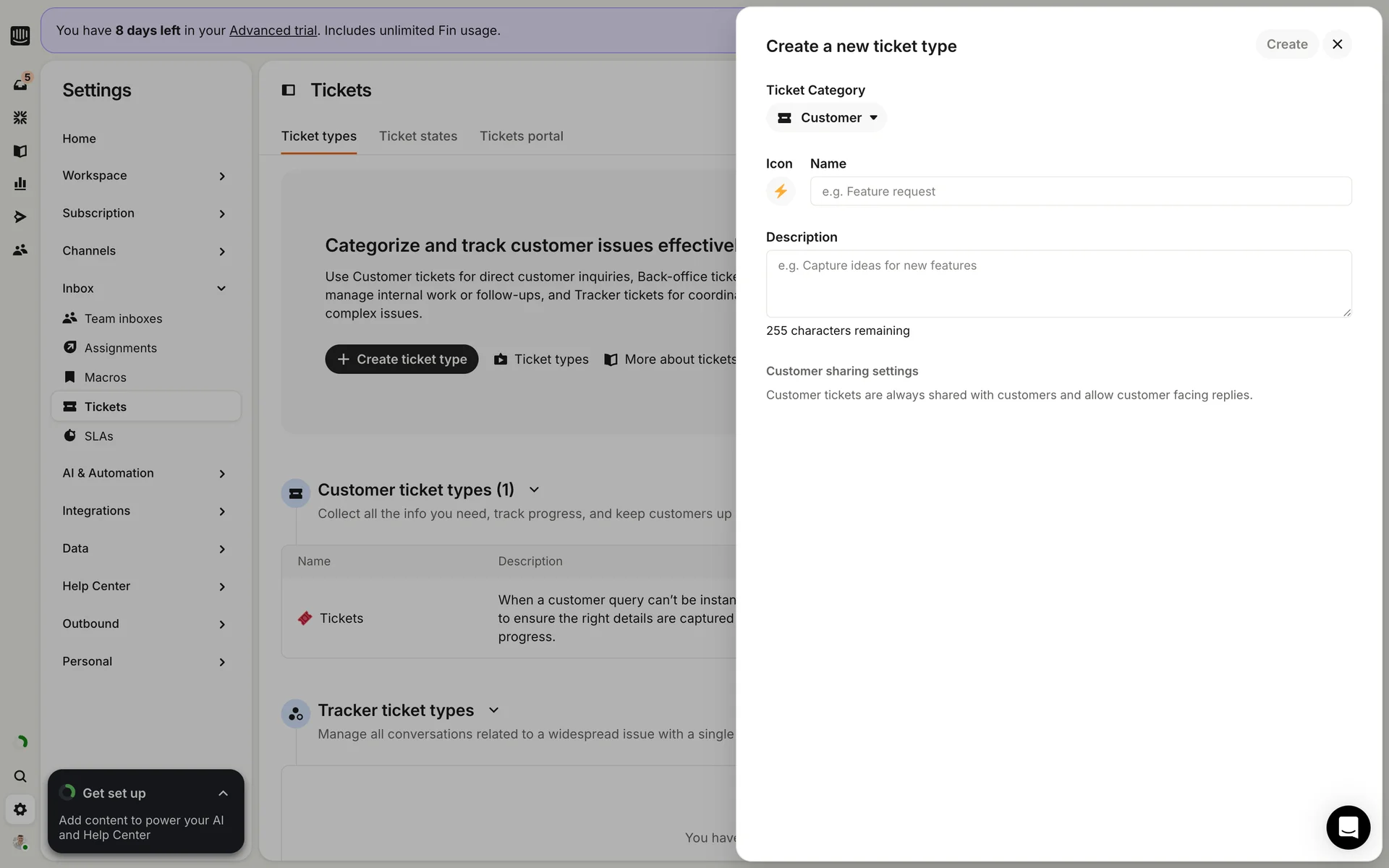Collapse the Inbox settings group

tap(221, 289)
